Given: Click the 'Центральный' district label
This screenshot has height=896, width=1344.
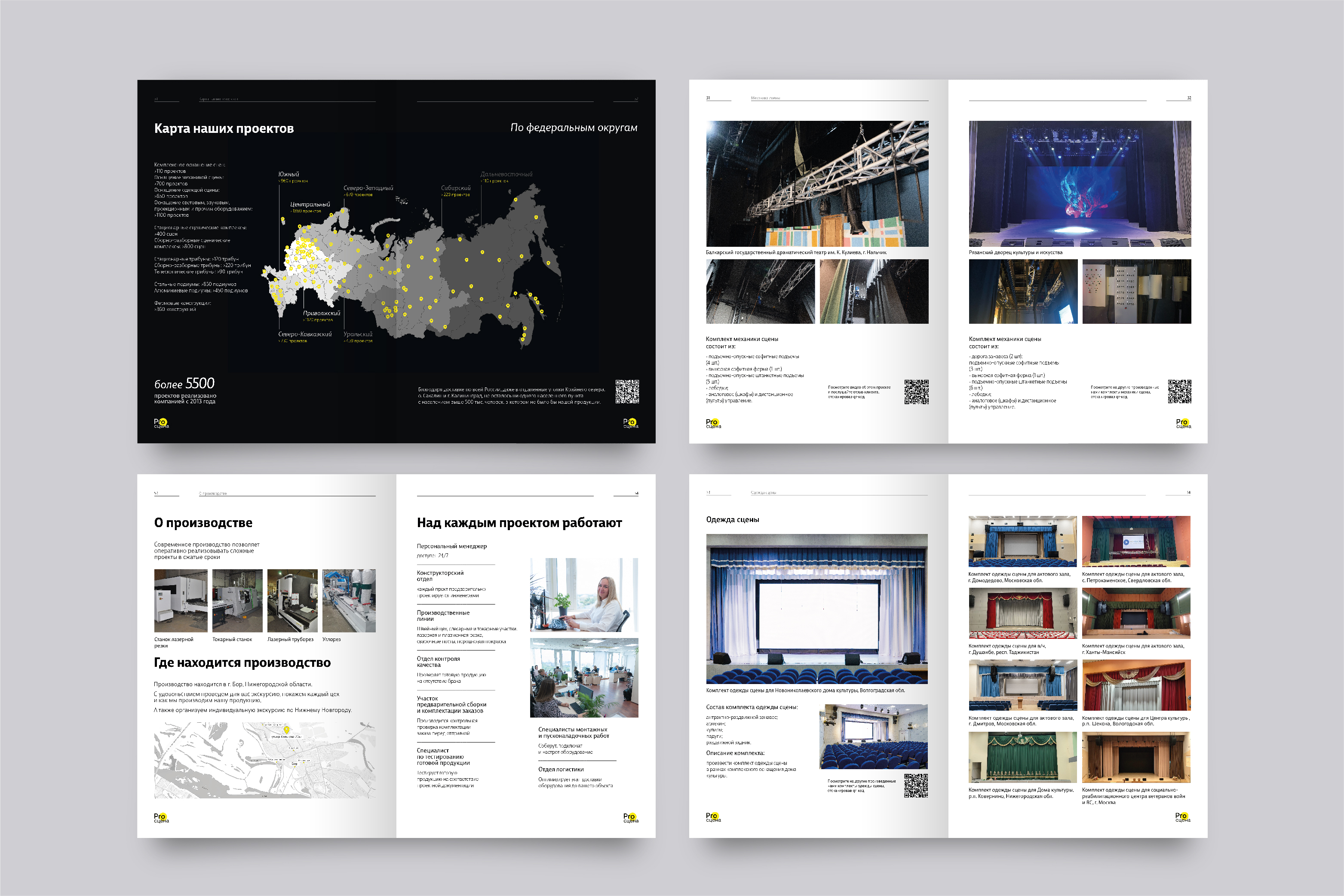Looking at the screenshot, I should (x=310, y=205).
